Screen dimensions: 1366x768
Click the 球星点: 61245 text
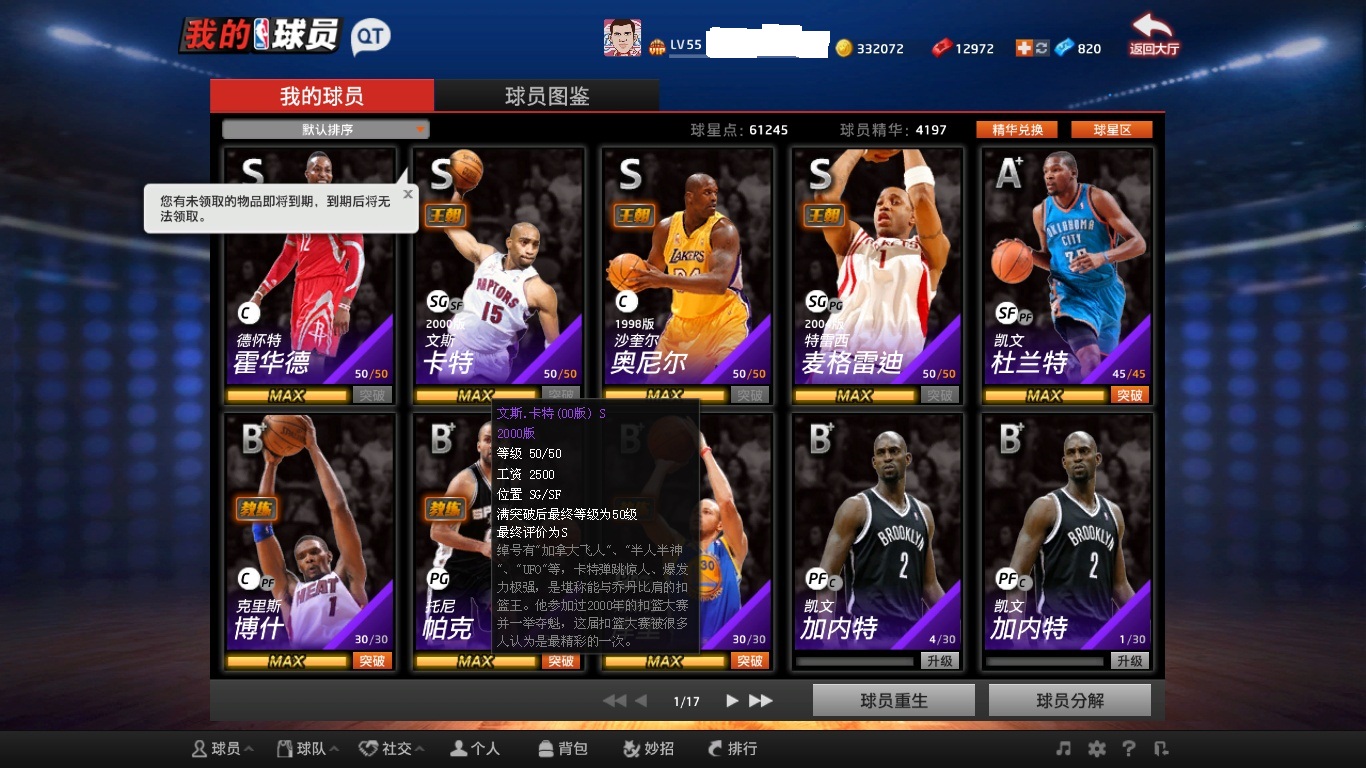pos(739,130)
